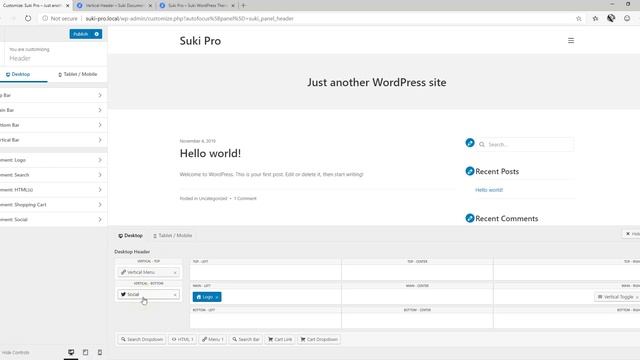Edit Recent Comments widget pencil icon
This screenshot has height=360, width=640.
pos(470,218)
